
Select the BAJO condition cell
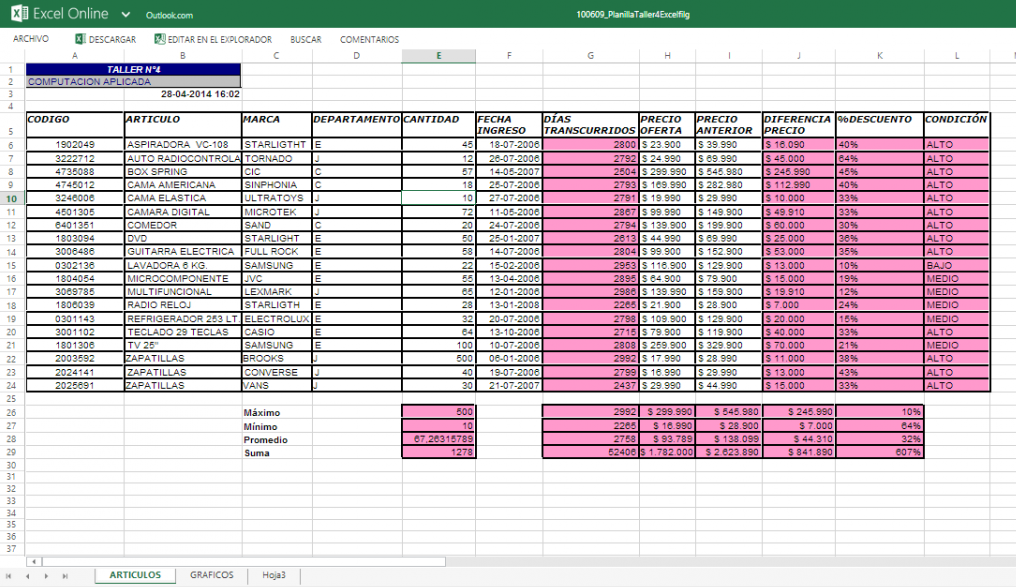956,265
